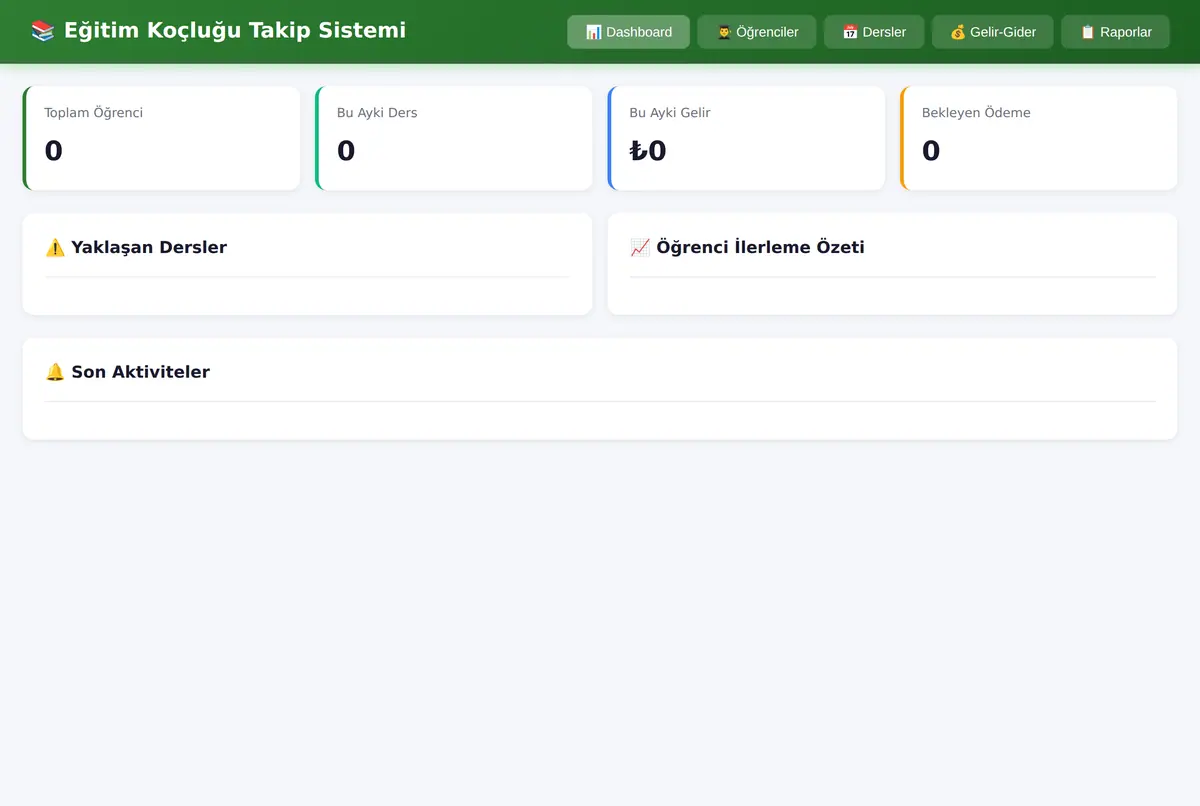Viewport: 1200px width, 806px height.
Task: Click the Öğrenci İlerleme Özeti heading
Action: pos(760,247)
